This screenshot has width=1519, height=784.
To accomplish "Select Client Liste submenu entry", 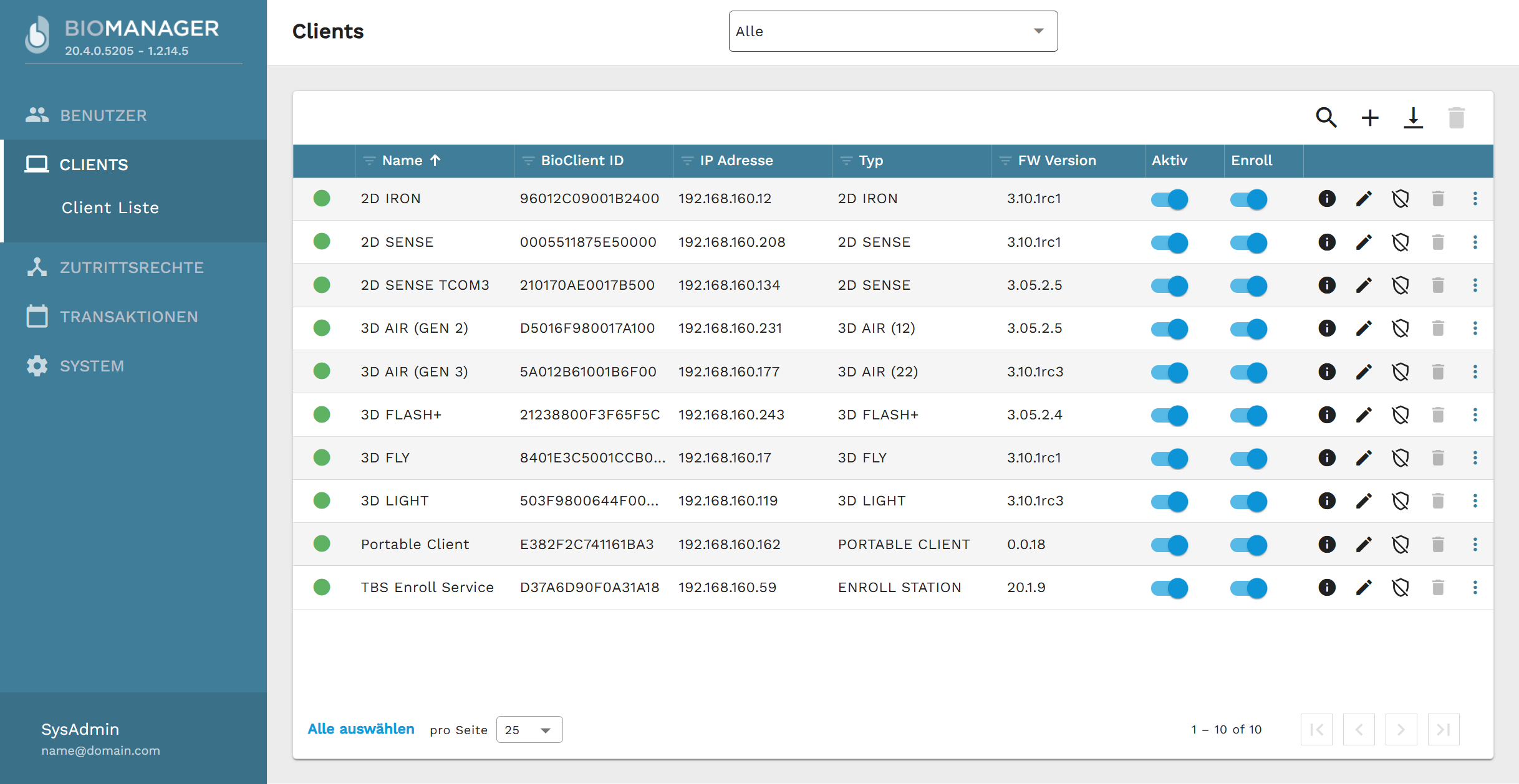I will [110, 208].
